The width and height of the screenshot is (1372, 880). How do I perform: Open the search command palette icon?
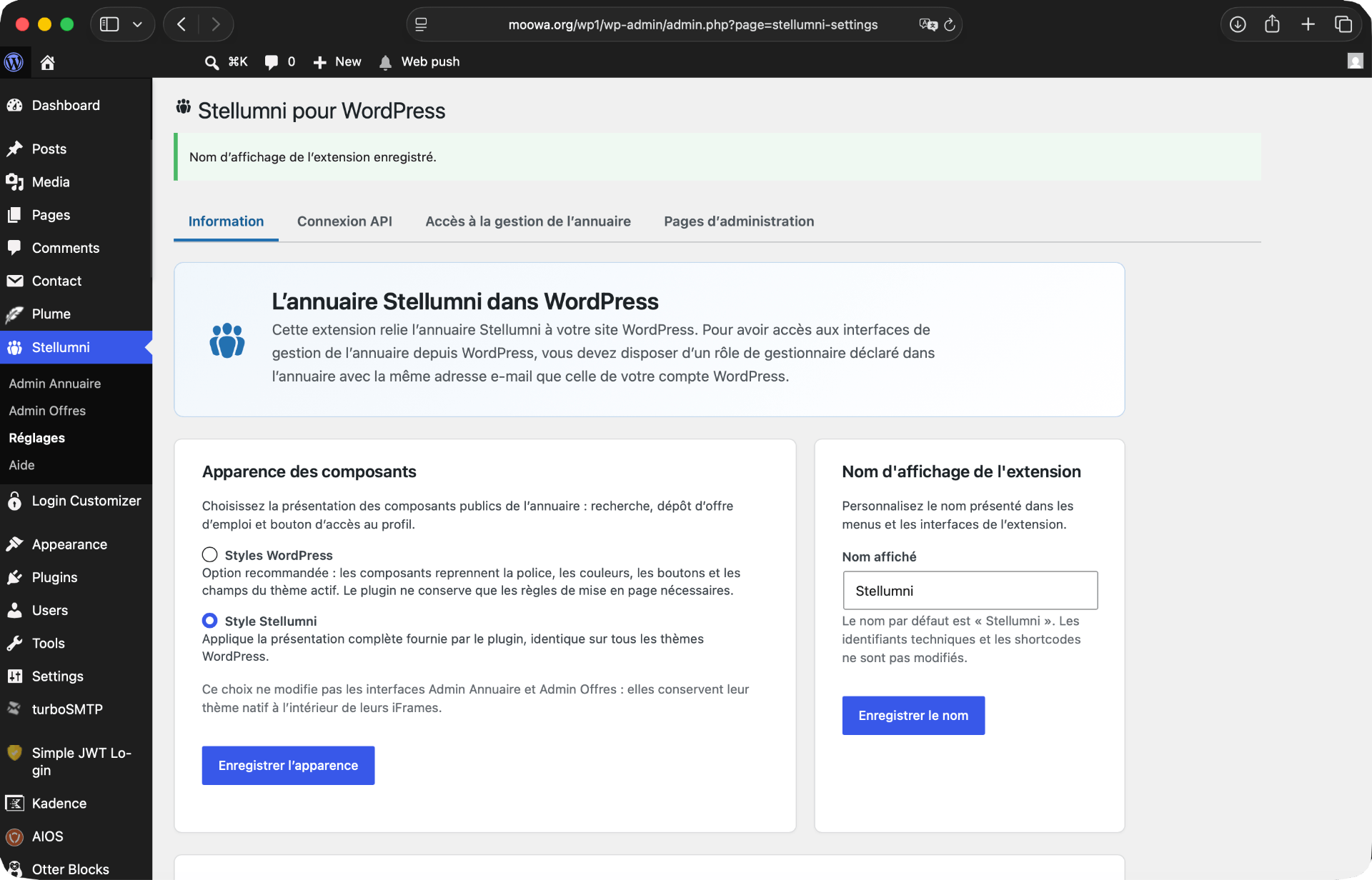[212, 62]
